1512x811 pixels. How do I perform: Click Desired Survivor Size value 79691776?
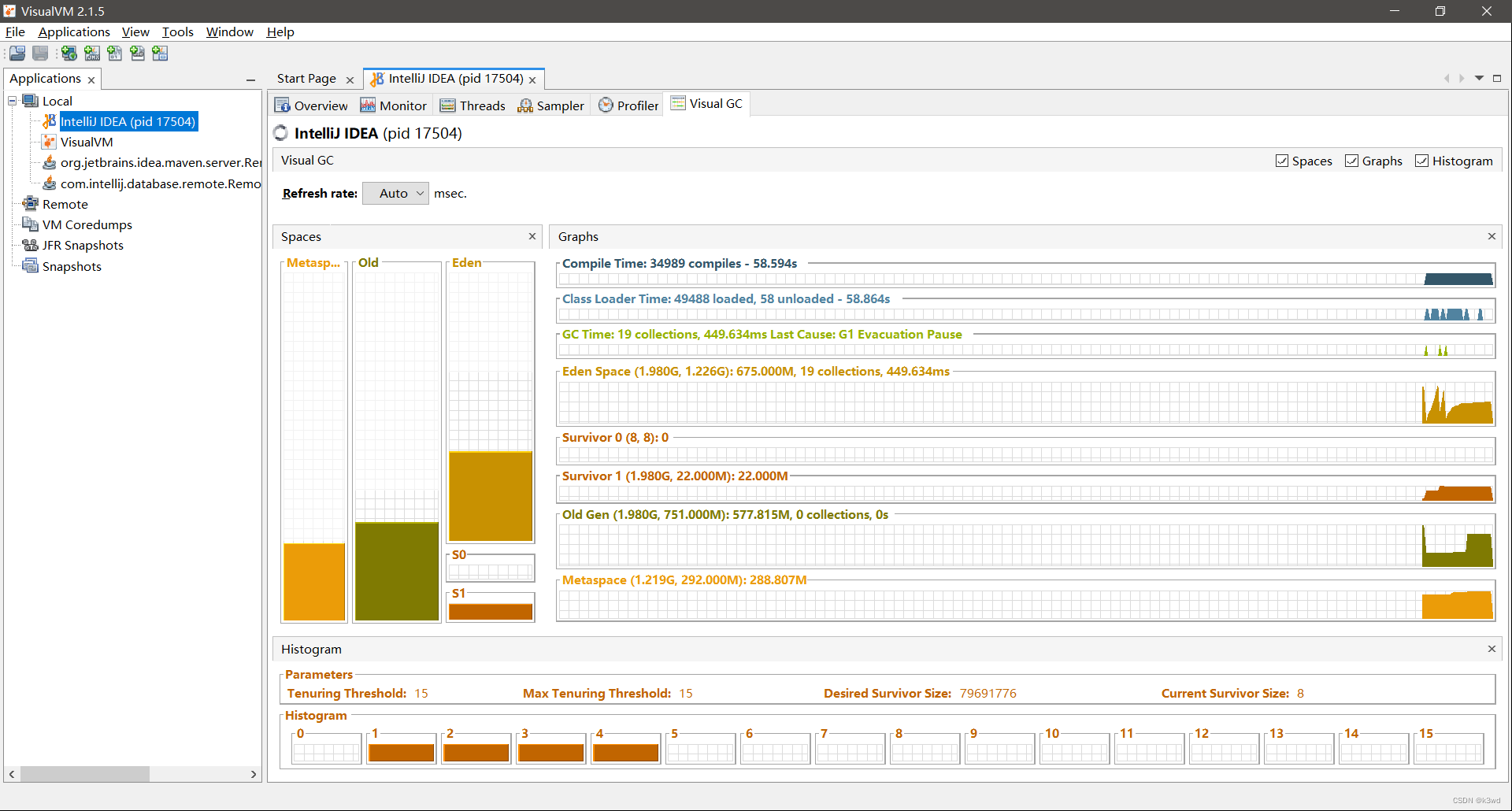[988, 694]
